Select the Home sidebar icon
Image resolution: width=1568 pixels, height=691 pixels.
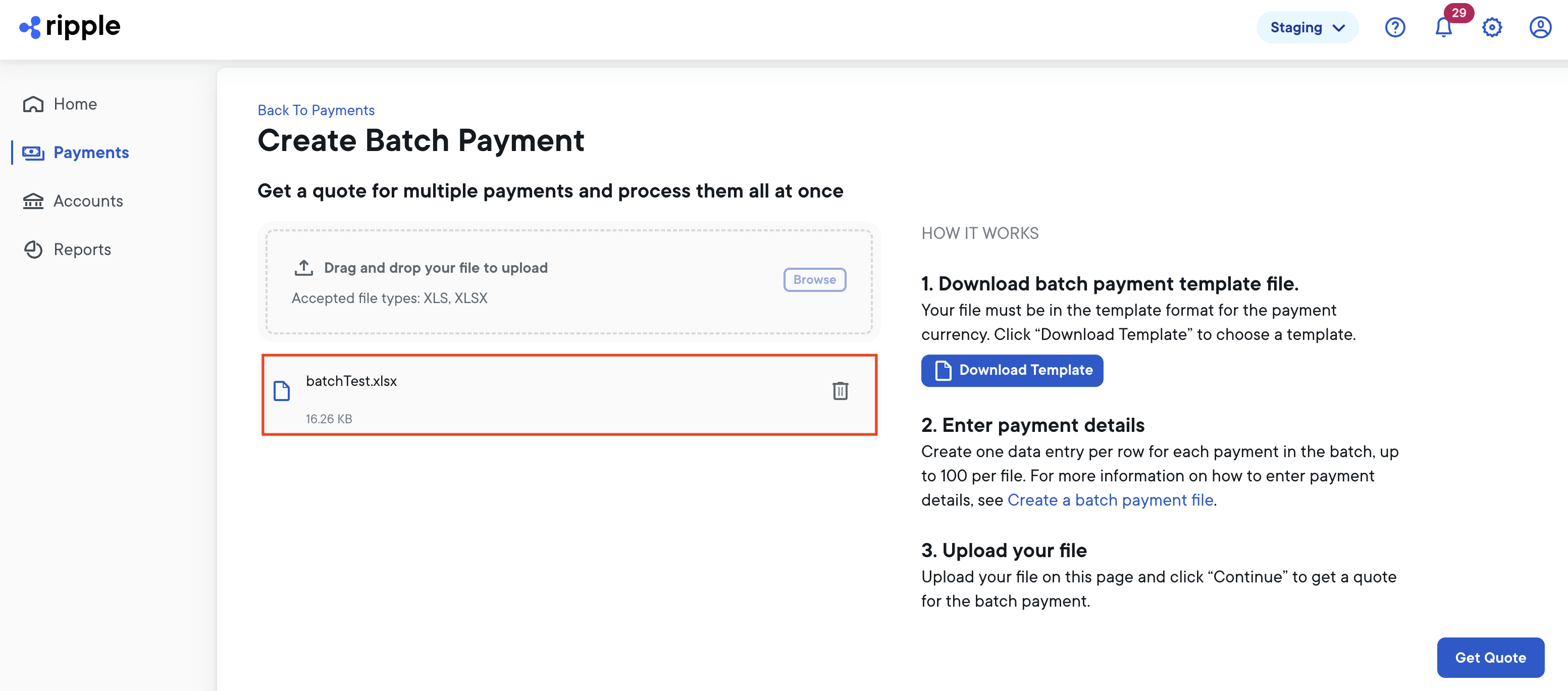[33, 104]
